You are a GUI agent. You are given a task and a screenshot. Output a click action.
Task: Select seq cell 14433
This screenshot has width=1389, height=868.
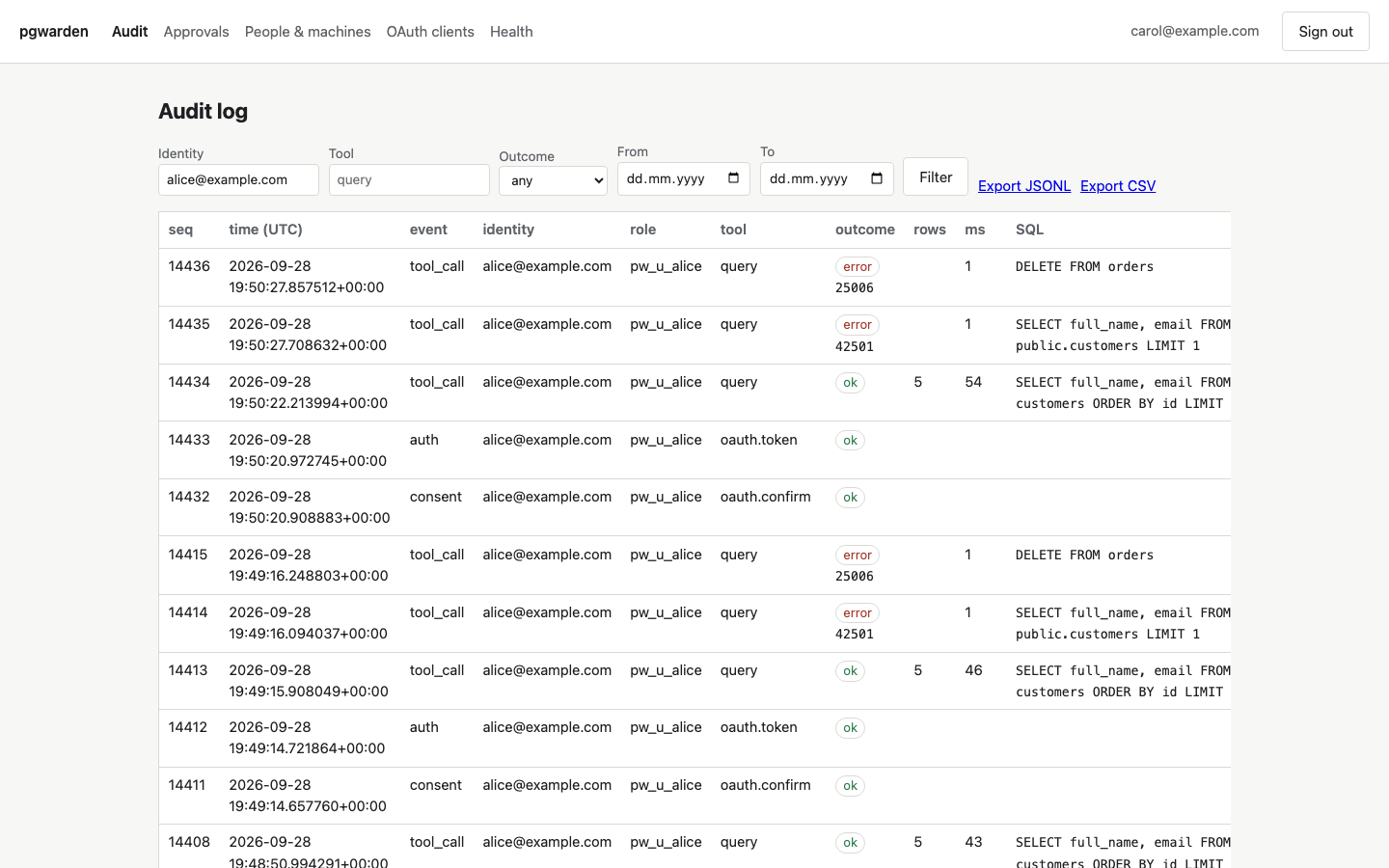coord(189,440)
